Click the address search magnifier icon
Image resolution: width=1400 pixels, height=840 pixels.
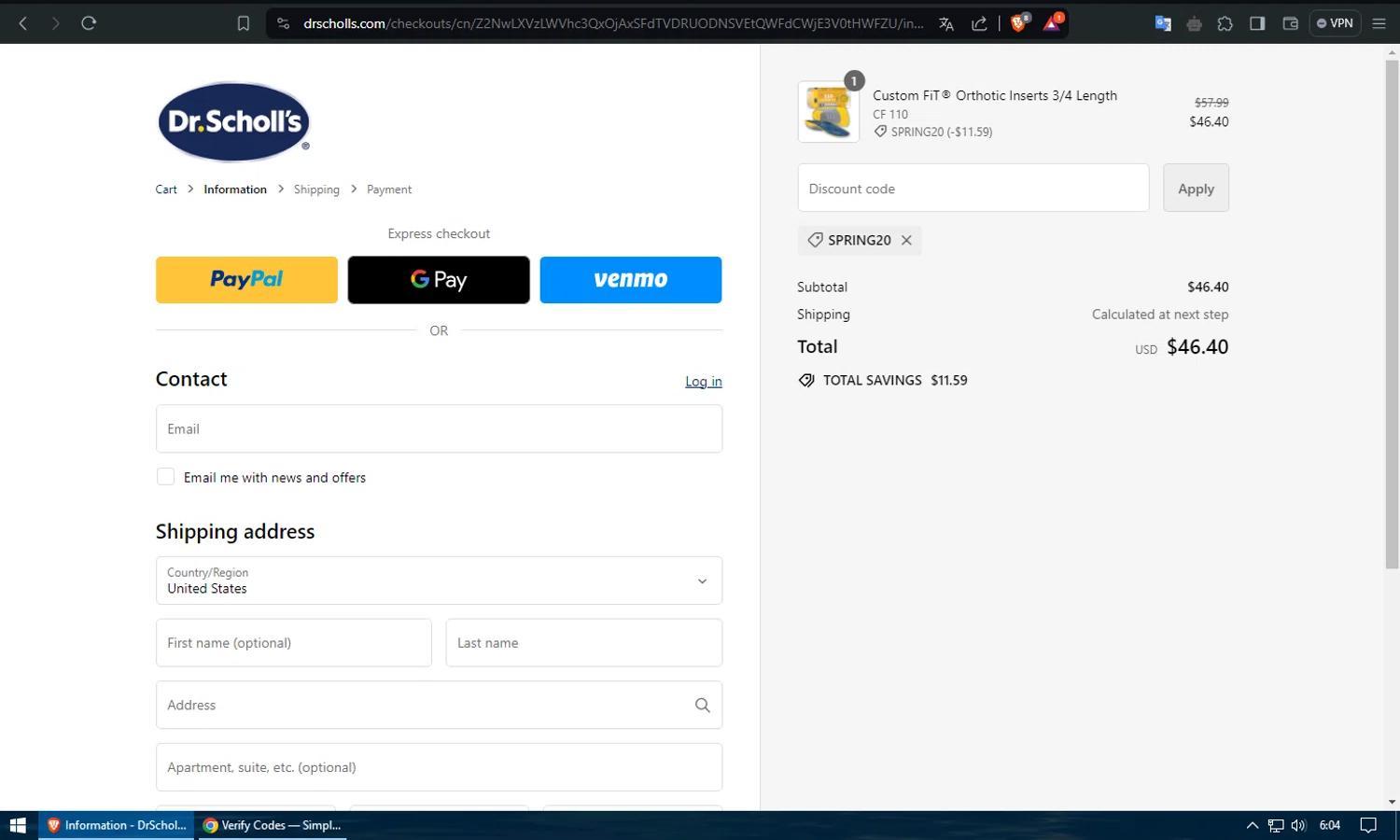pyautogui.click(x=702, y=705)
